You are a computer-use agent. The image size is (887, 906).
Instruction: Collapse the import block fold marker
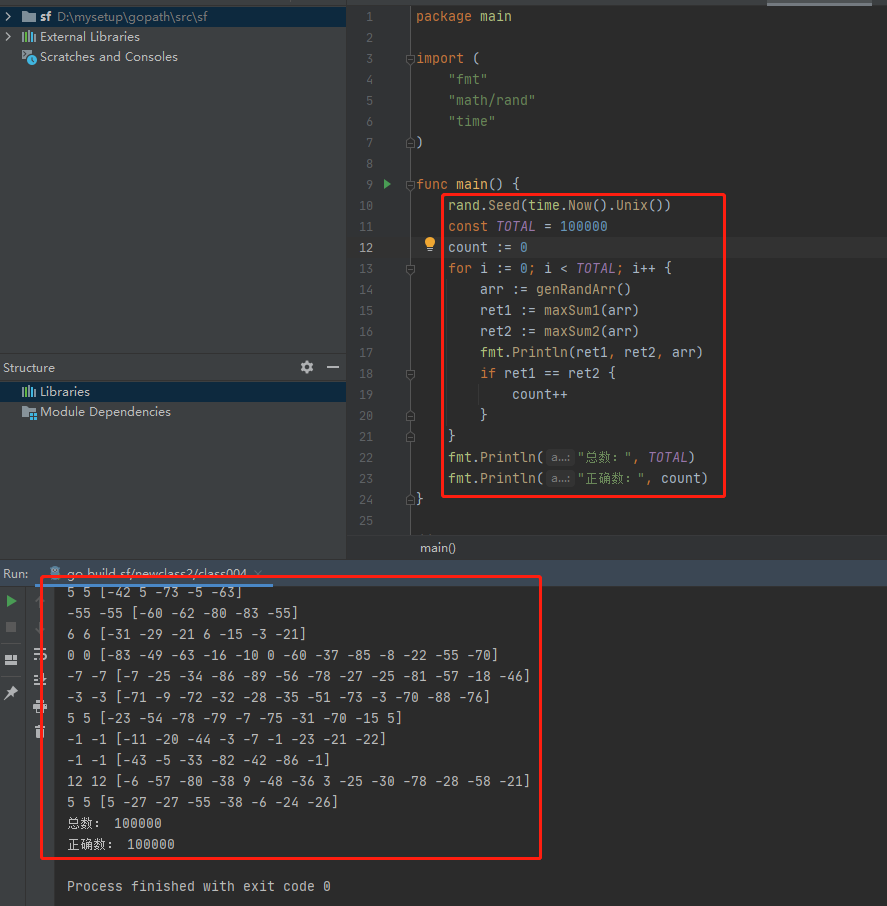pyautogui.click(x=410, y=58)
